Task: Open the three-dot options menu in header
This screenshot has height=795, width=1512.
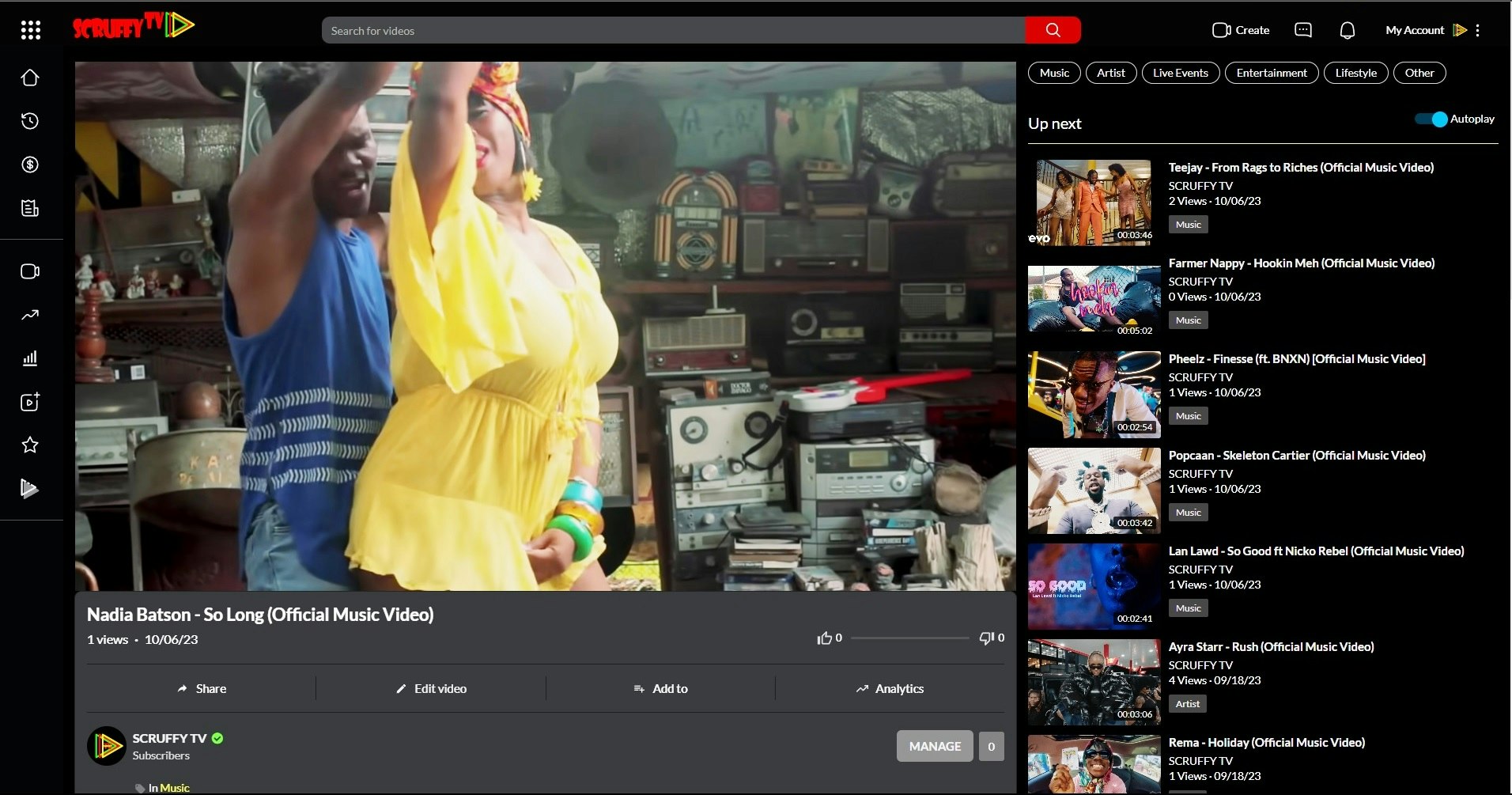Action: pos(1477,30)
